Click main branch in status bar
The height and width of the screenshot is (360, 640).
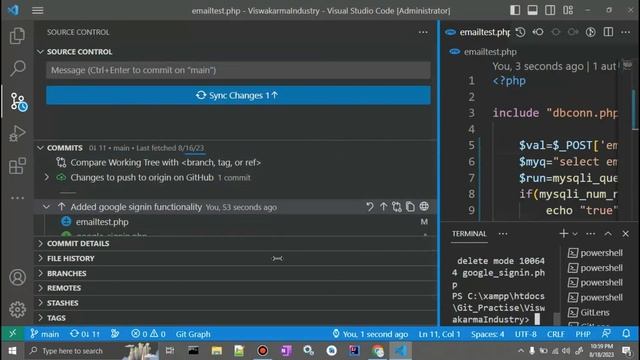coord(44,334)
